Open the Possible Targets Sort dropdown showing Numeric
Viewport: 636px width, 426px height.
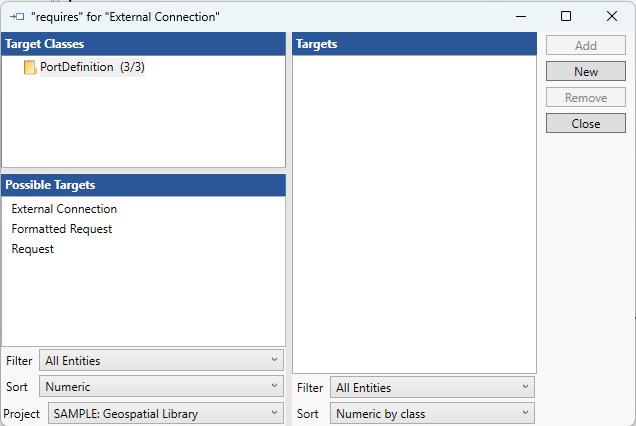(x=161, y=386)
